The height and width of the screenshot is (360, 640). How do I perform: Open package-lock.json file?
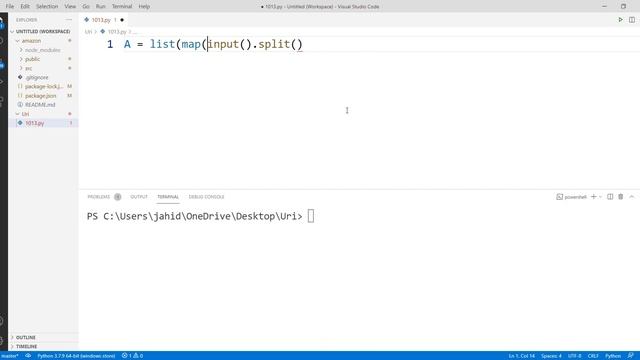pos(43,87)
